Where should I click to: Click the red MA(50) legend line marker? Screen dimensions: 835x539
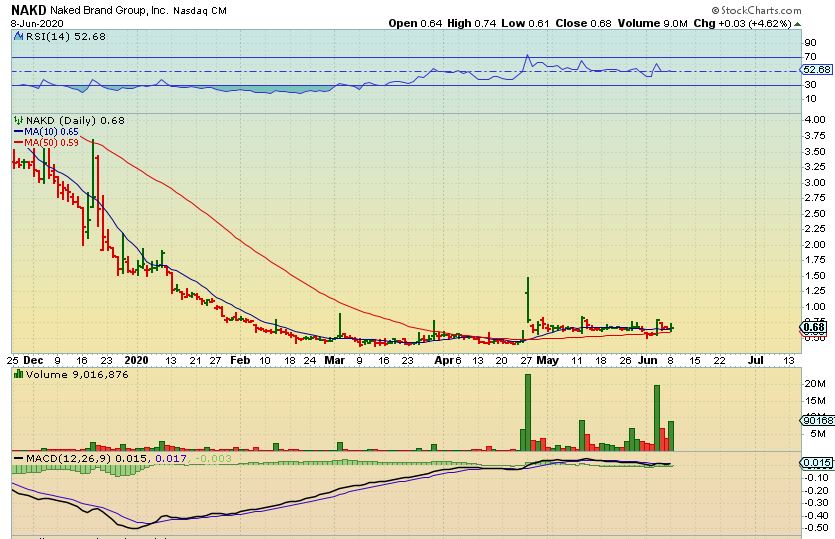[x=17, y=143]
